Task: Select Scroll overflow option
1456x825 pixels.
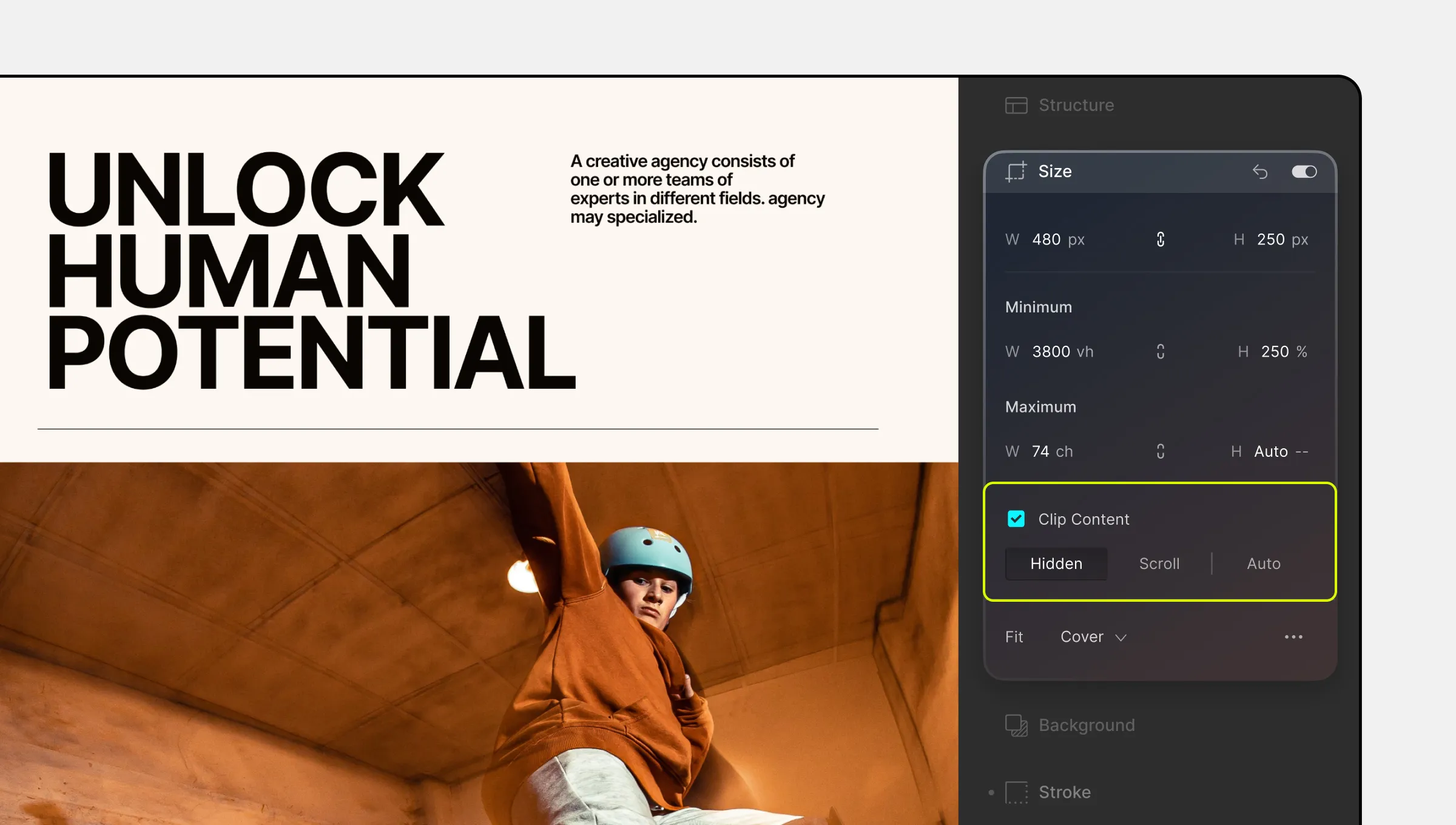Action: tap(1159, 563)
